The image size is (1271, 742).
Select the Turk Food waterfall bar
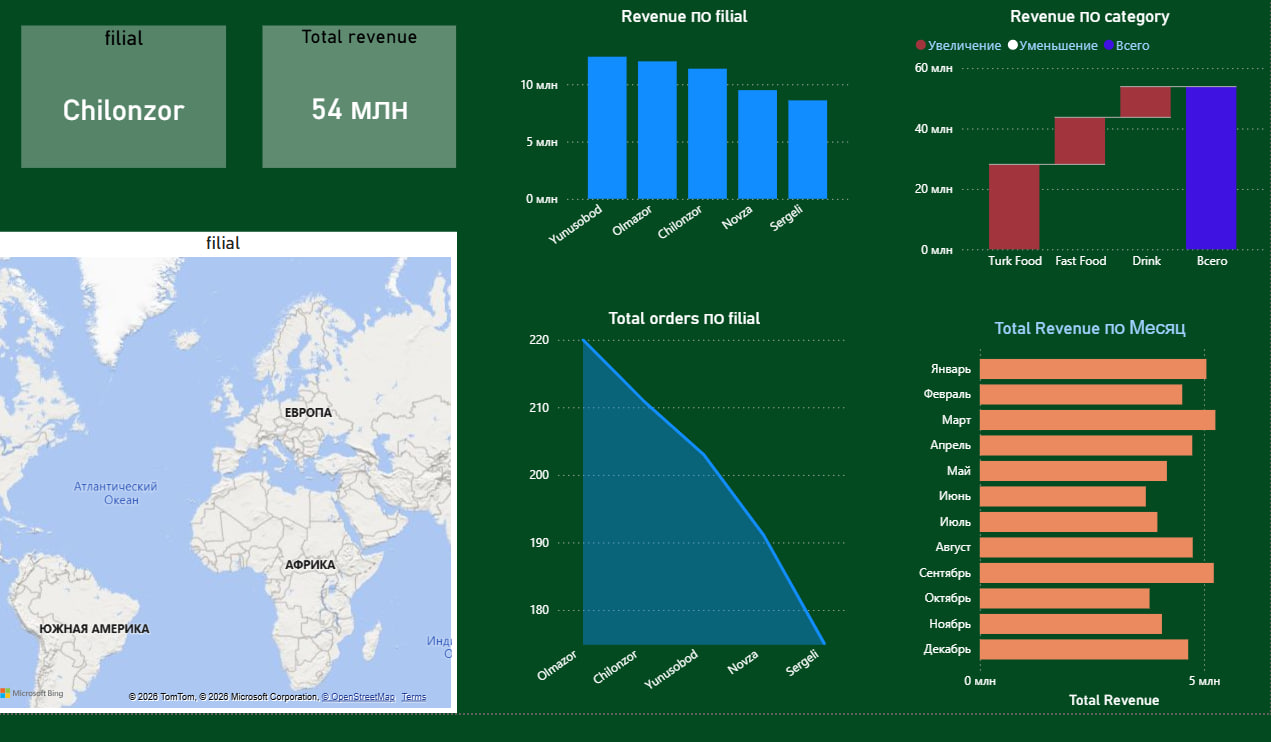pos(1014,207)
